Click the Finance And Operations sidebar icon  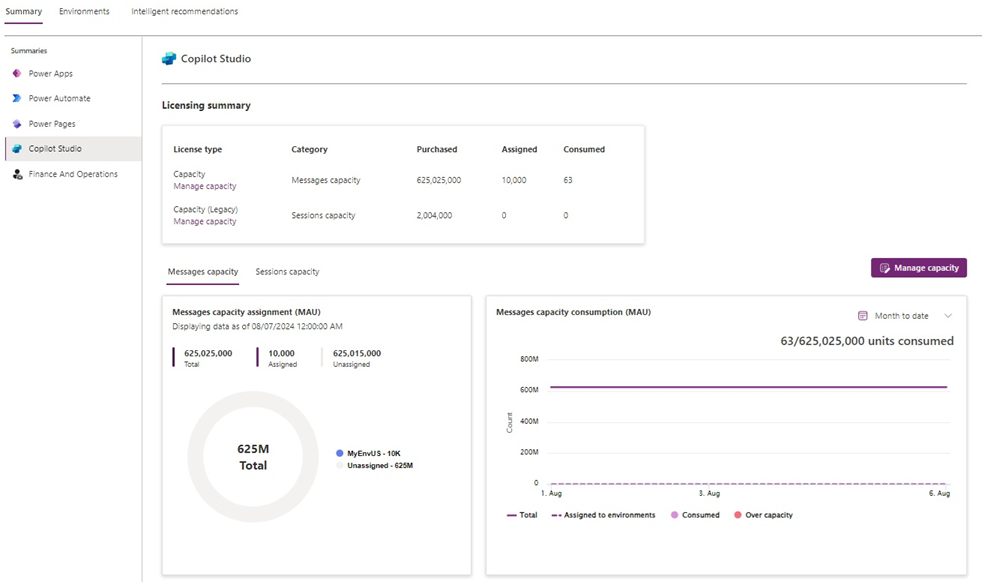pos(18,174)
